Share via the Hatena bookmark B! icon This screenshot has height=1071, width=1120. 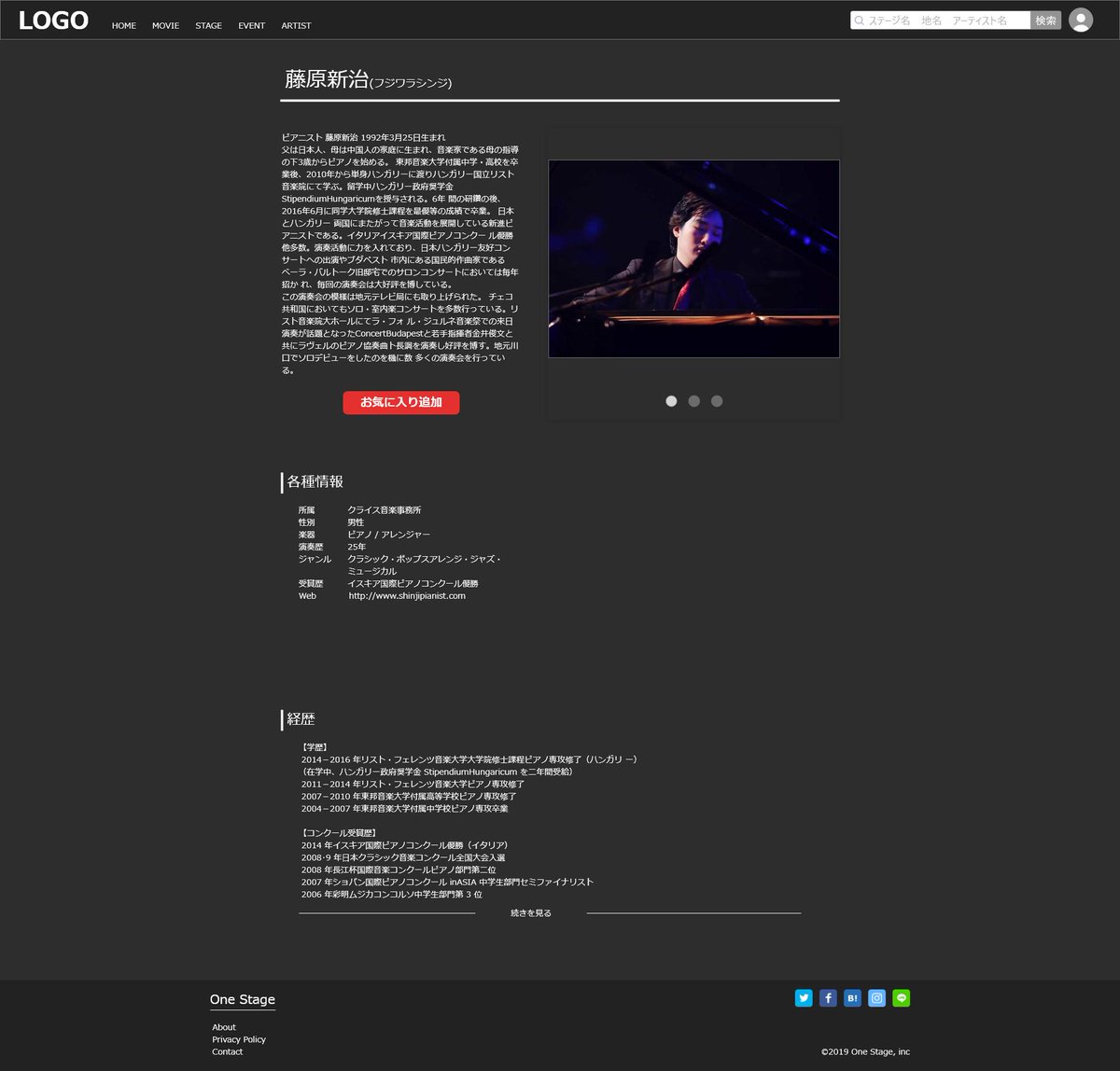pos(852,998)
